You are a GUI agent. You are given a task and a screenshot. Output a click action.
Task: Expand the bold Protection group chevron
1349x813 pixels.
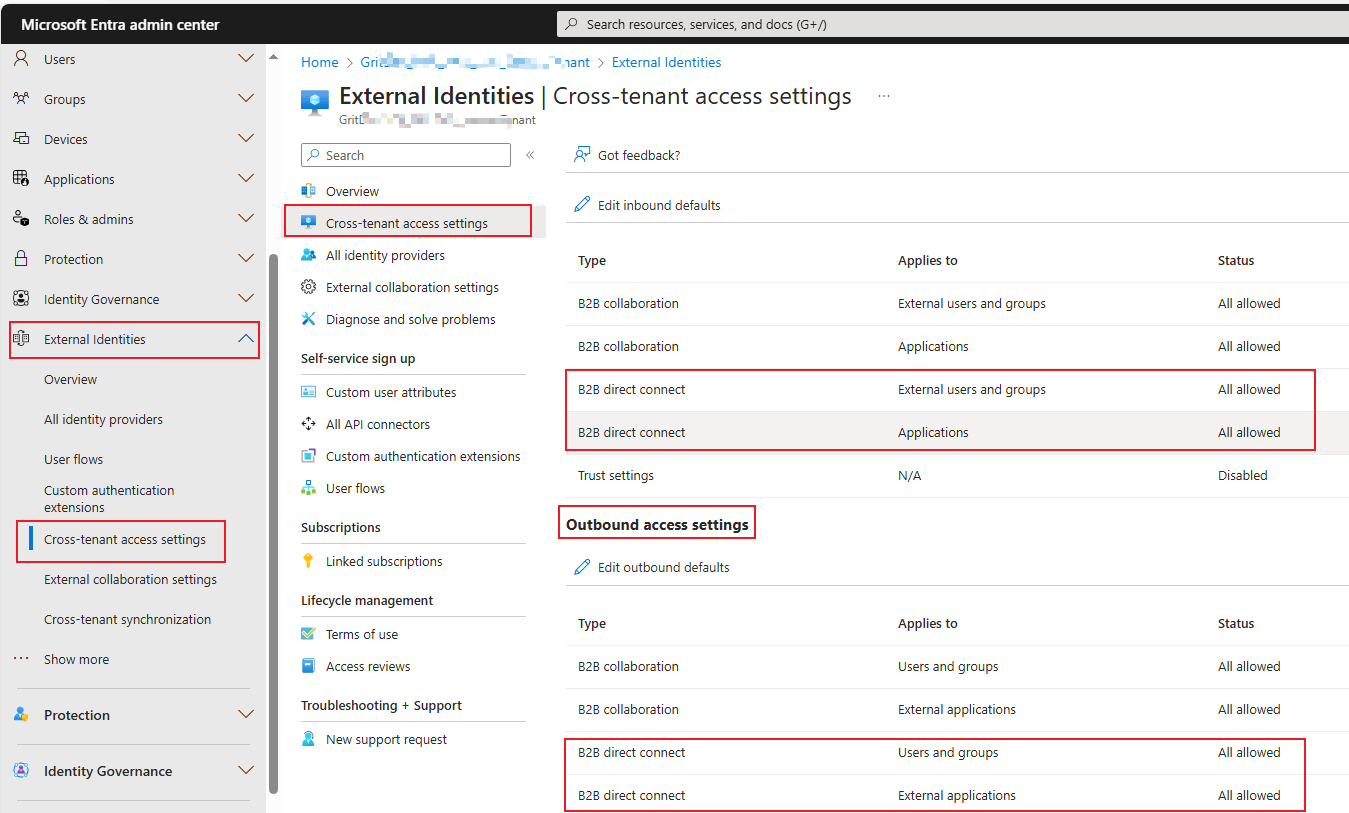coord(246,715)
